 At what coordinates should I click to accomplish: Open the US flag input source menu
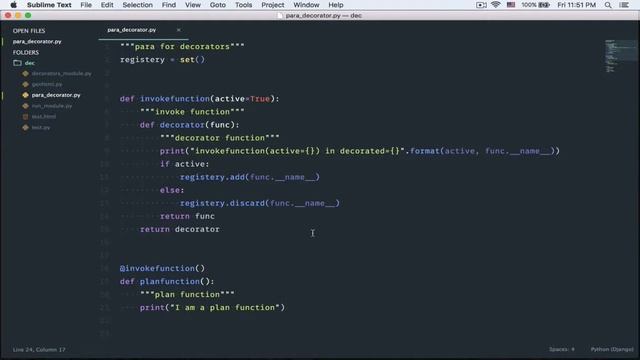click(x=511, y=5)
